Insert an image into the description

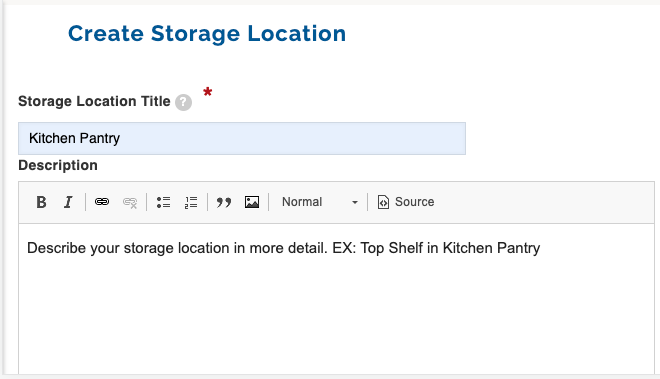point(252,202)
